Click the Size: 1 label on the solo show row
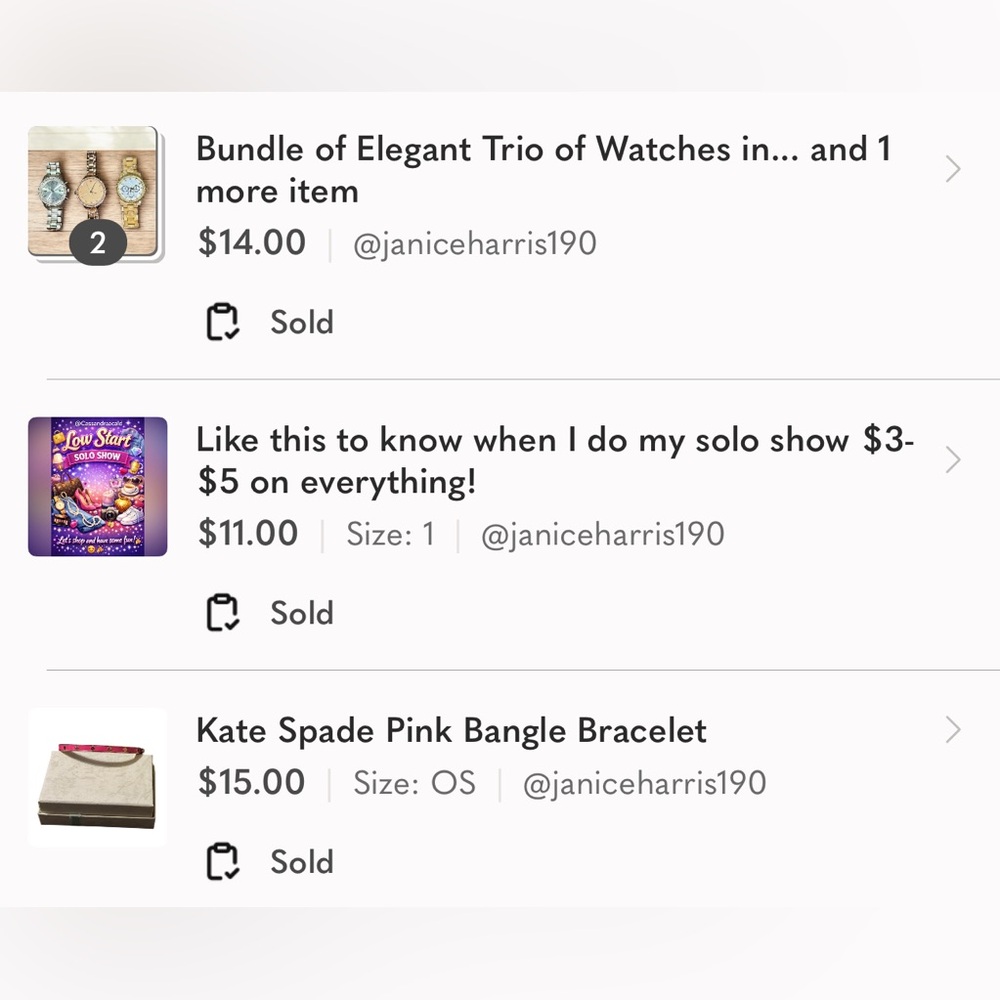 390,534
